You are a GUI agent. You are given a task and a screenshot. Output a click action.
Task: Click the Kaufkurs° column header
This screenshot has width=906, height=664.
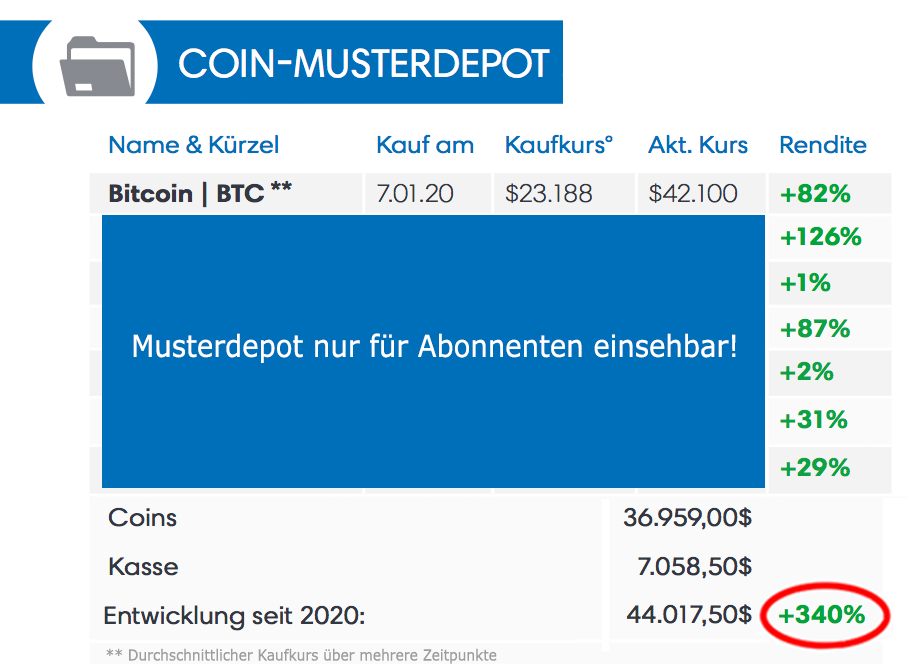(559, 144)
